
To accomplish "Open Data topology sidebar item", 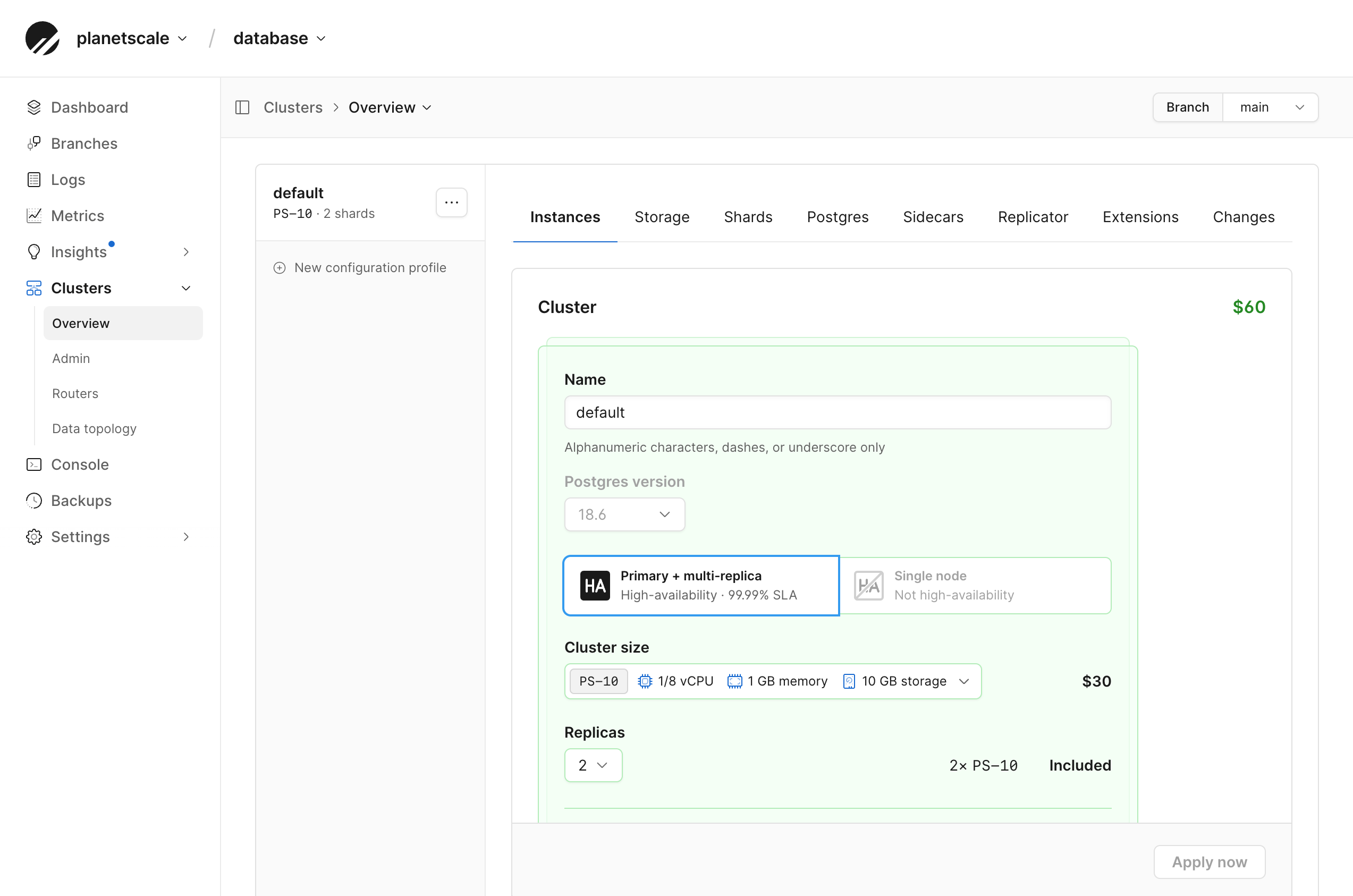I will click(94, 428).
